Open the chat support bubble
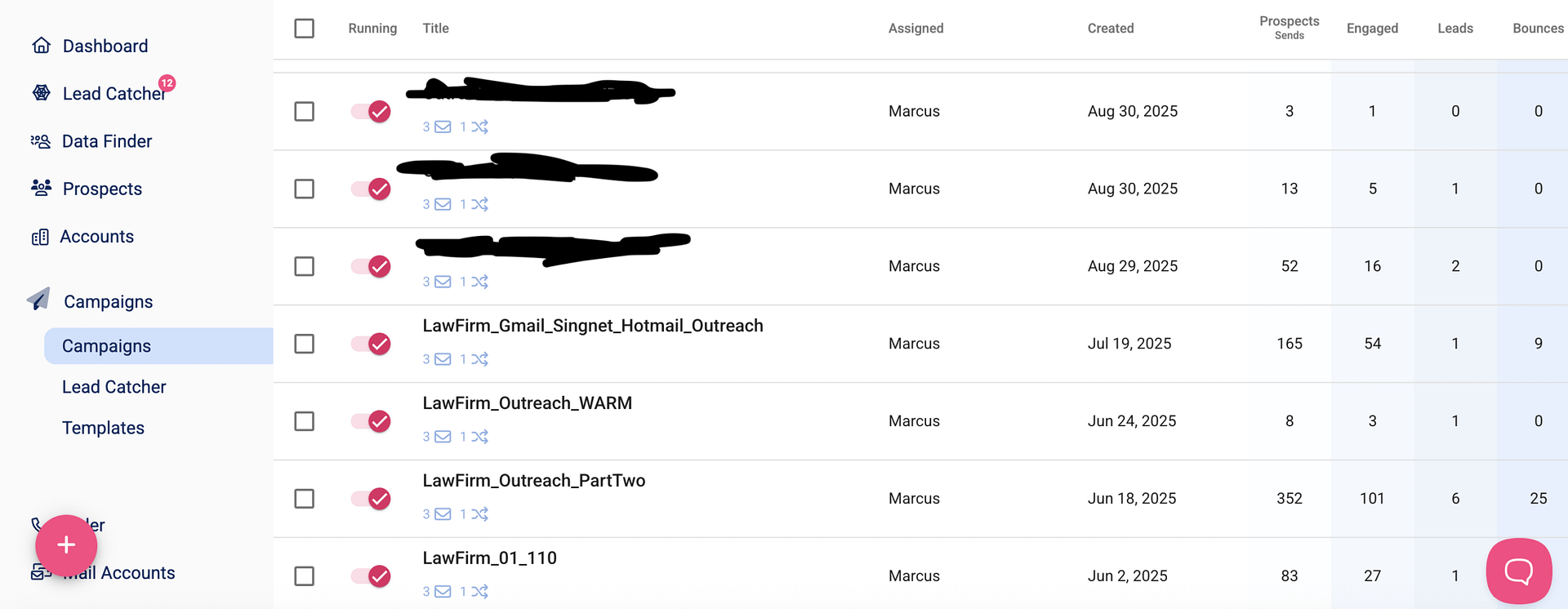Image resolution: width=1568 pixels, height=609 pixels. pyautogui.click(x=1518, y=571)
